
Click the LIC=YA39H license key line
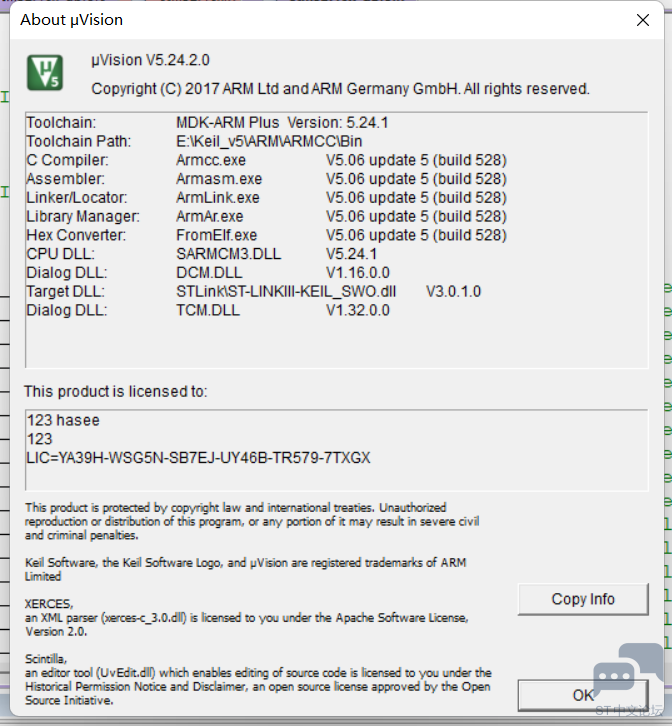(x=198, y=458)
